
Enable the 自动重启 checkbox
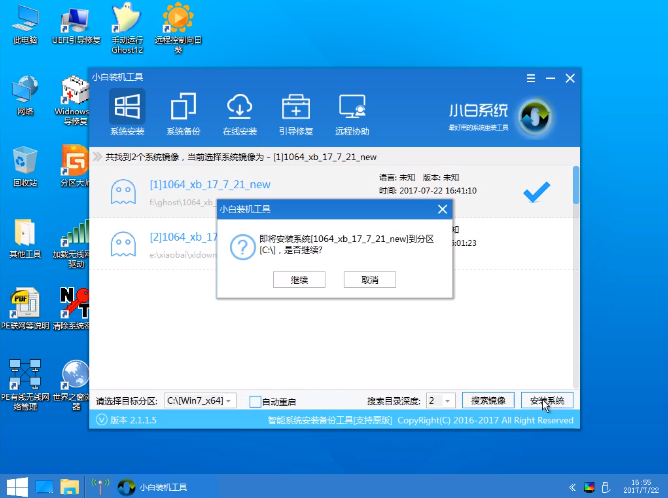255,401
